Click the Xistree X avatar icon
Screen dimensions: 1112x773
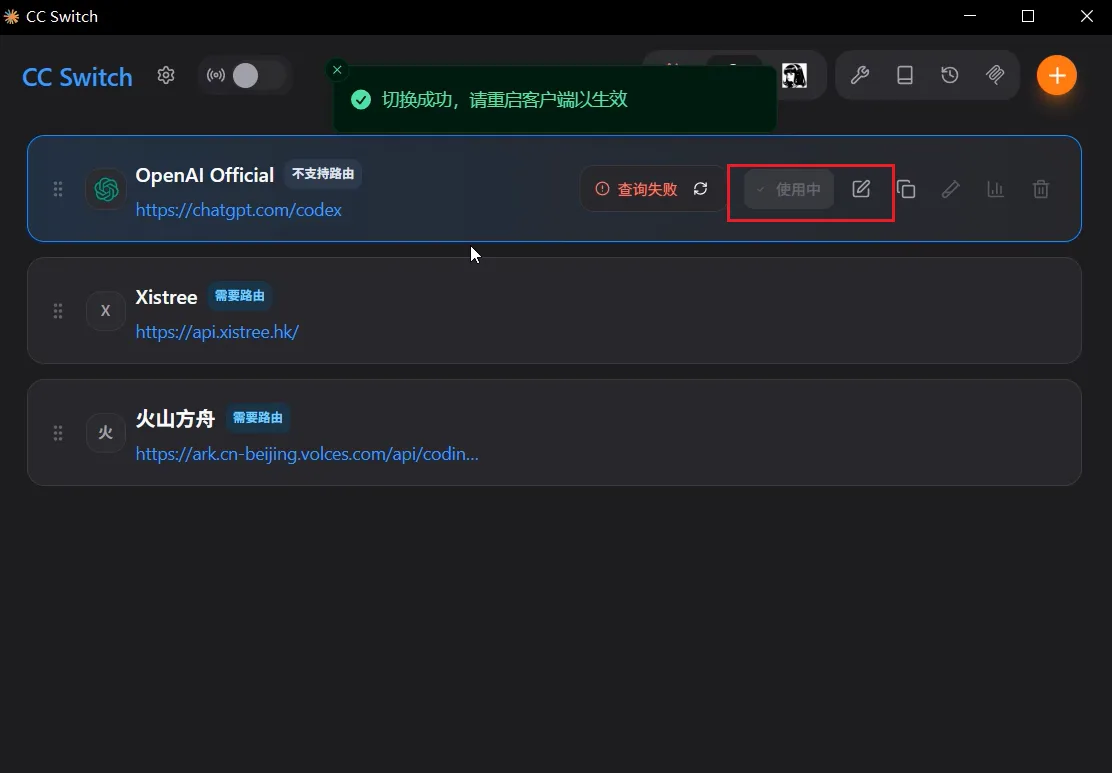[106, 311]
